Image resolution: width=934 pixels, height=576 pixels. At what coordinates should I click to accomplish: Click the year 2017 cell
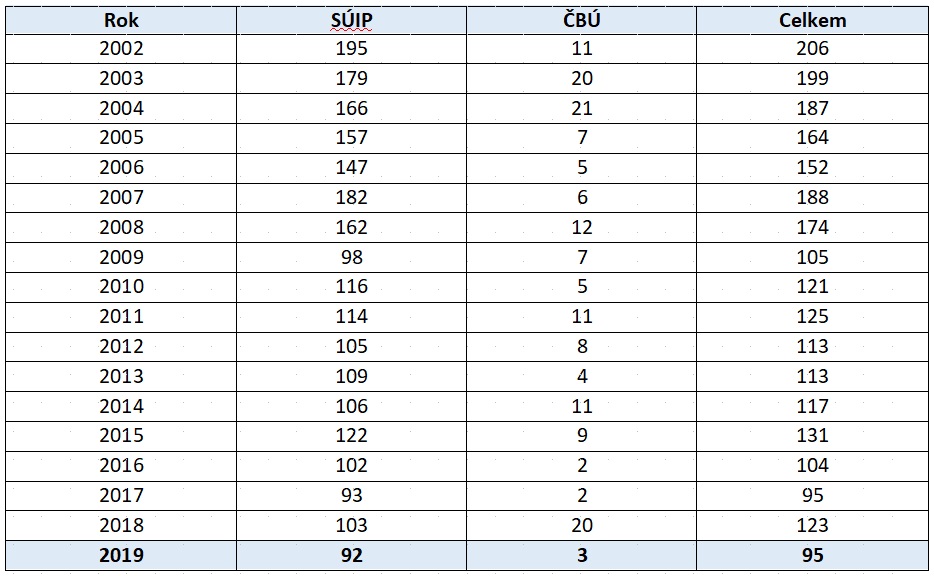point(121,495)
